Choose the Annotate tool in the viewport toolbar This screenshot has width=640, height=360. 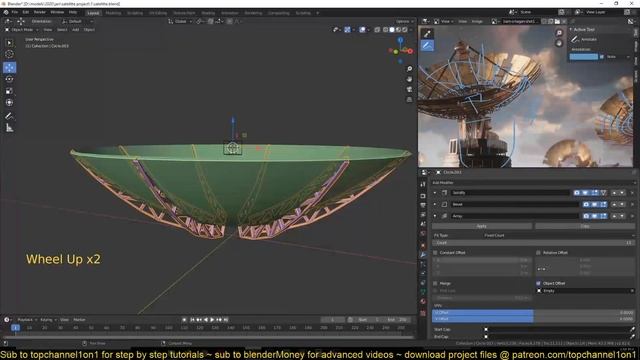pos(9,116)
